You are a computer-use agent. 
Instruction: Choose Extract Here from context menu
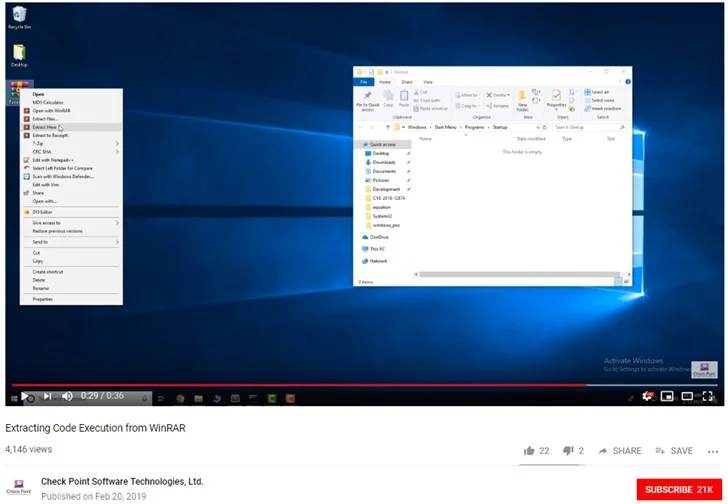tap(72, 127)
